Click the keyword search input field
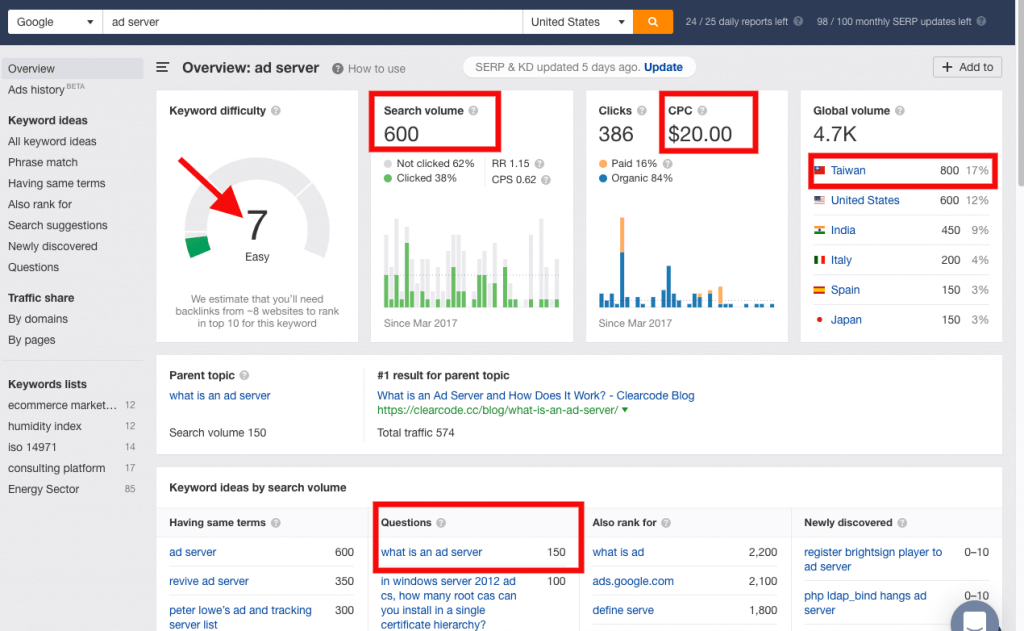This screenshot has height=631, width=1024. coord(312,22)
